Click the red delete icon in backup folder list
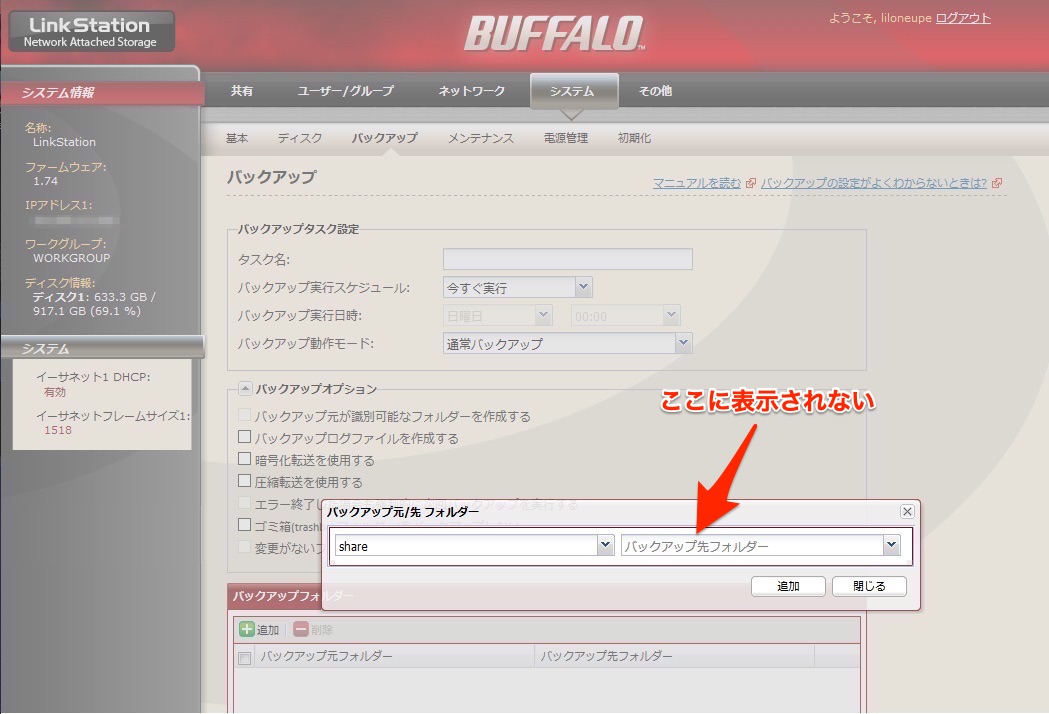The image size is (1049, 714). (x=301, y=630)
